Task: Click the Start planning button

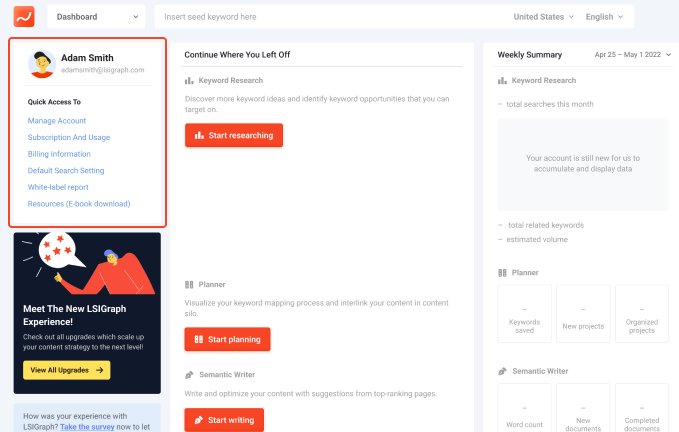Action: [227, 339]
